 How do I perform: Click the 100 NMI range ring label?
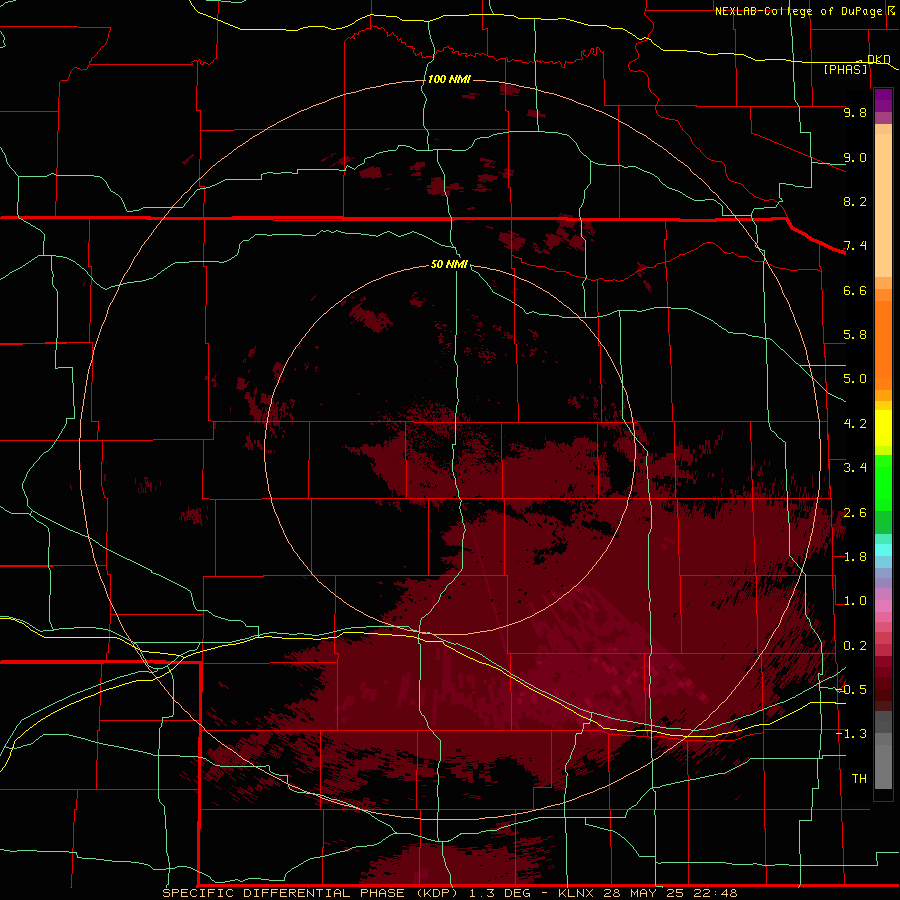click(x=449, y=79)
